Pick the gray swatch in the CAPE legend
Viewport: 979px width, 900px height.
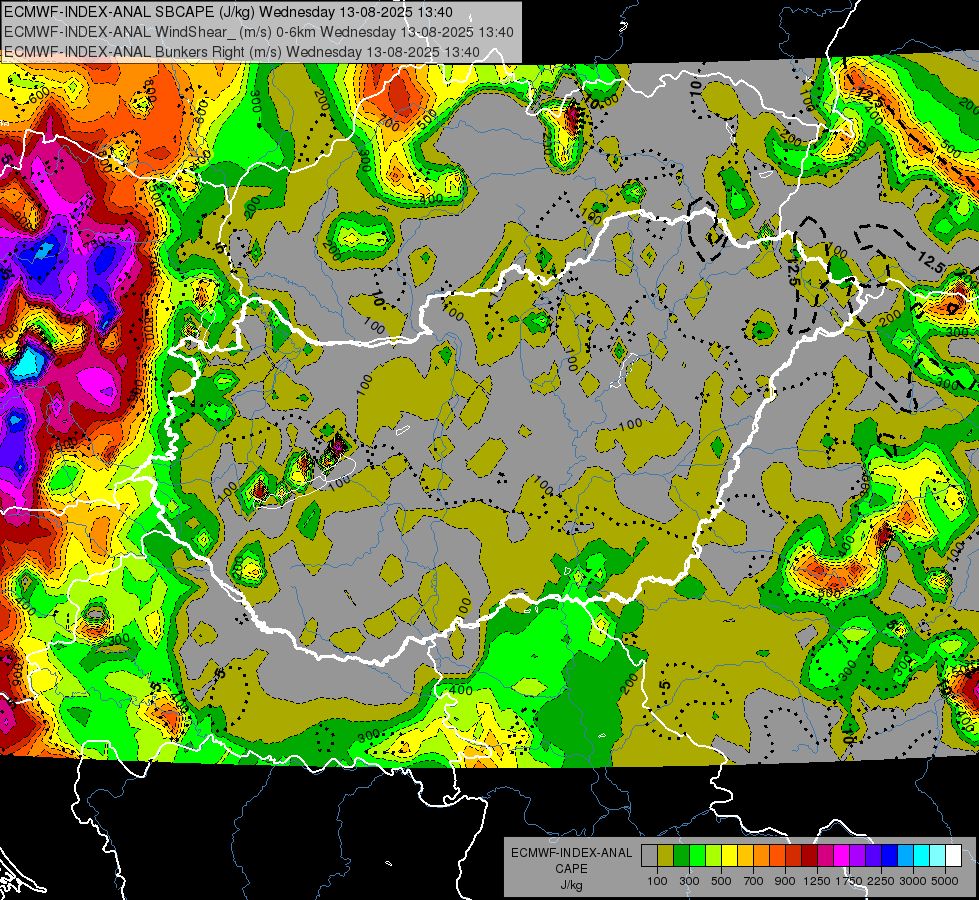(649, 855)
